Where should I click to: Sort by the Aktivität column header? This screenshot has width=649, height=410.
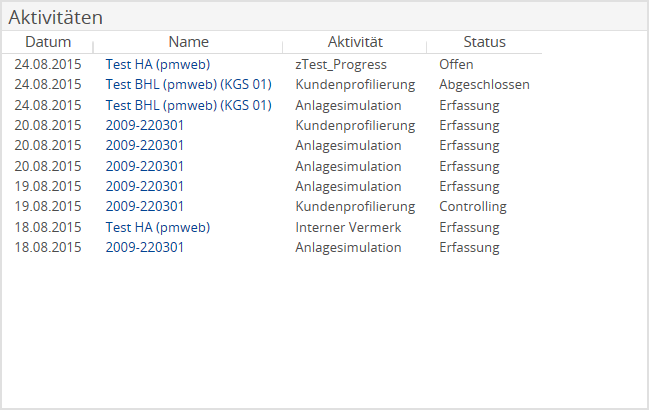[355, 42]
